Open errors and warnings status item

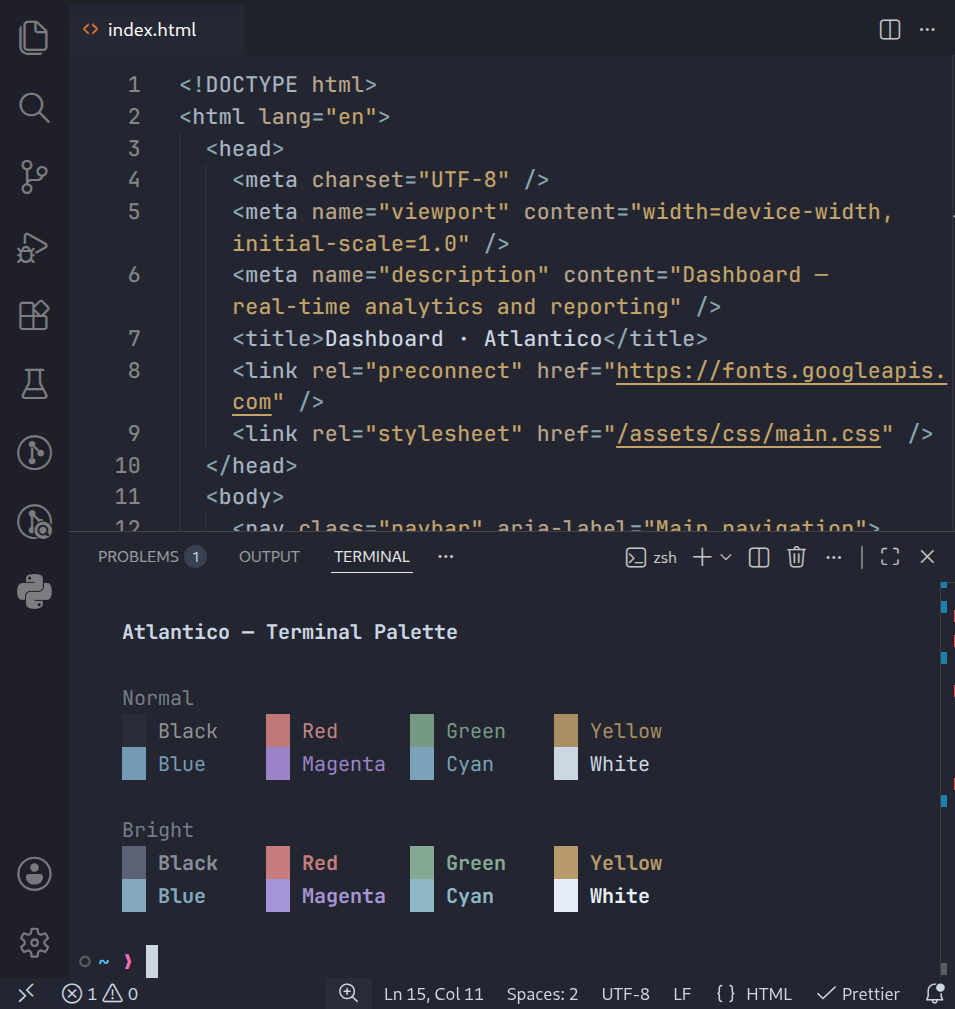coord(100,994)
